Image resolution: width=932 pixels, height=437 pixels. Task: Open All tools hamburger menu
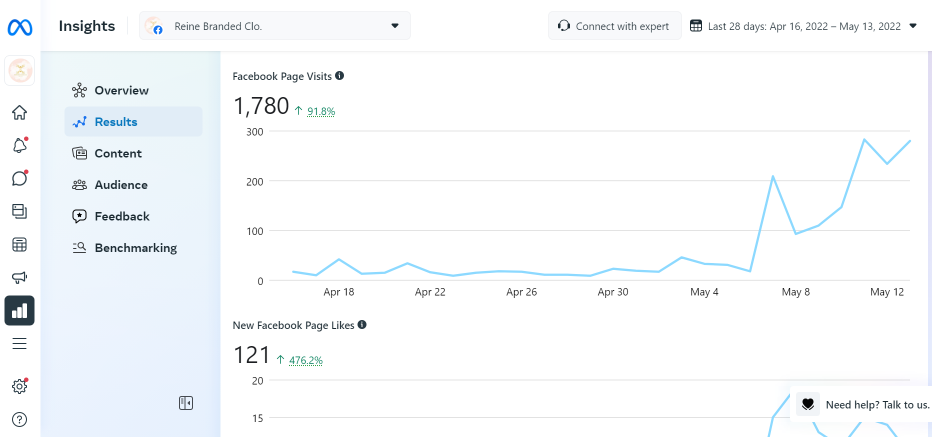click(19, 343)
